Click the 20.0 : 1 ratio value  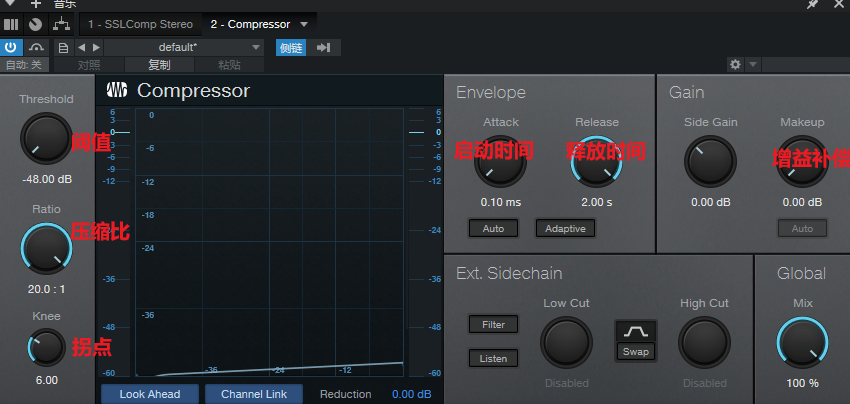47,289
